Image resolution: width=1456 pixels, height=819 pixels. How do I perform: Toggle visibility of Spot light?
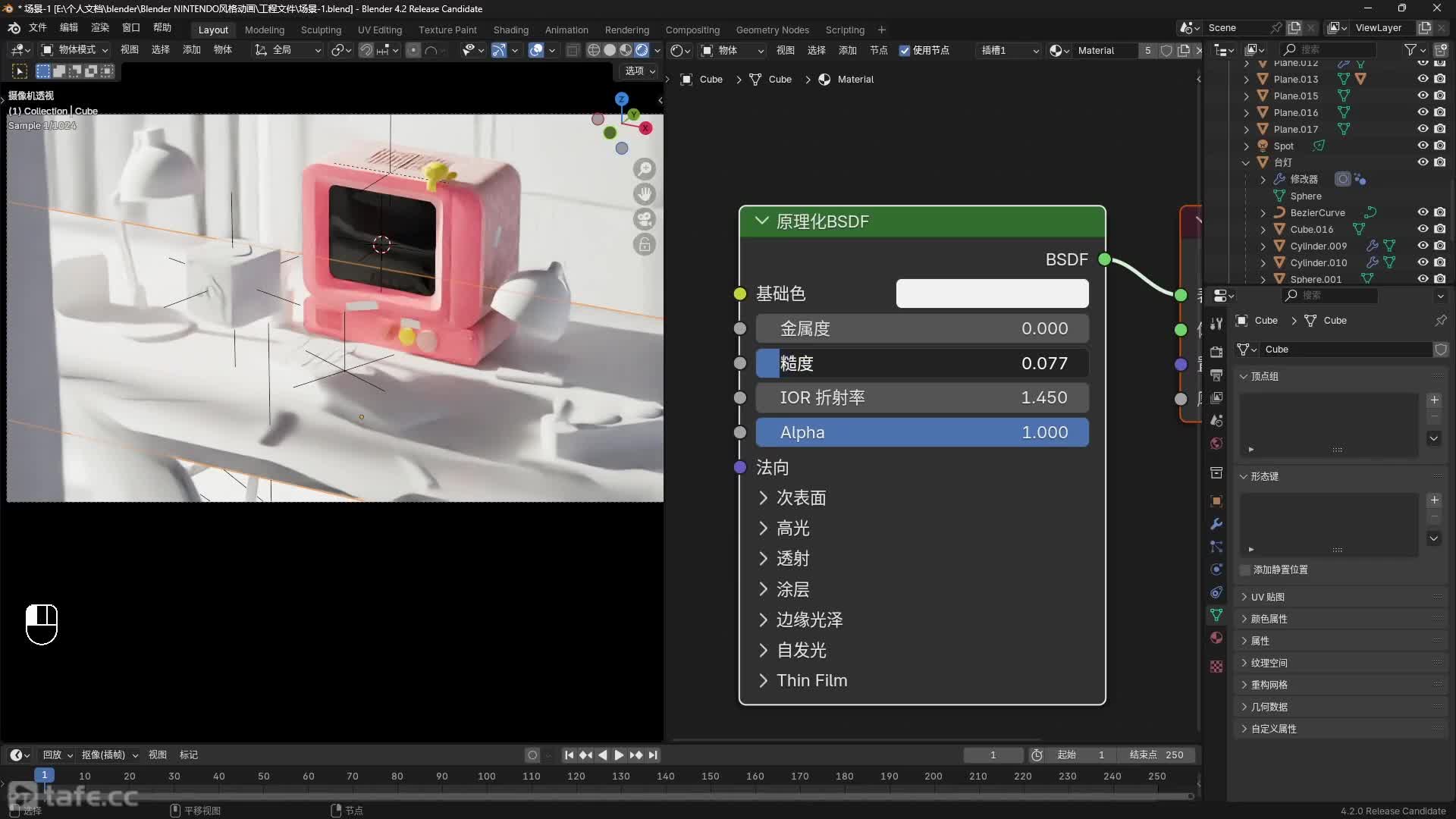(1423, 146)
